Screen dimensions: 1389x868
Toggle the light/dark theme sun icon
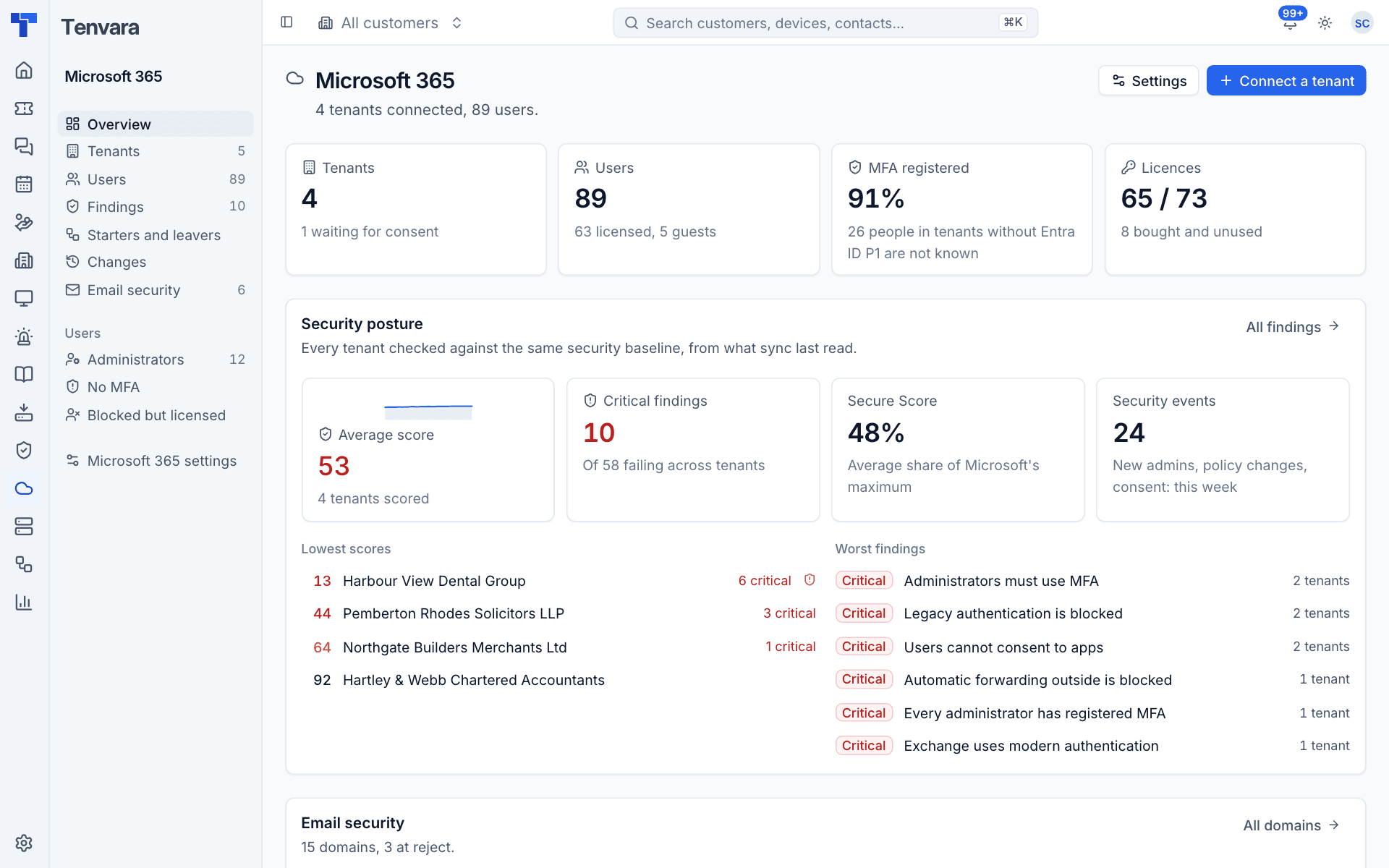pos(1325,23)
